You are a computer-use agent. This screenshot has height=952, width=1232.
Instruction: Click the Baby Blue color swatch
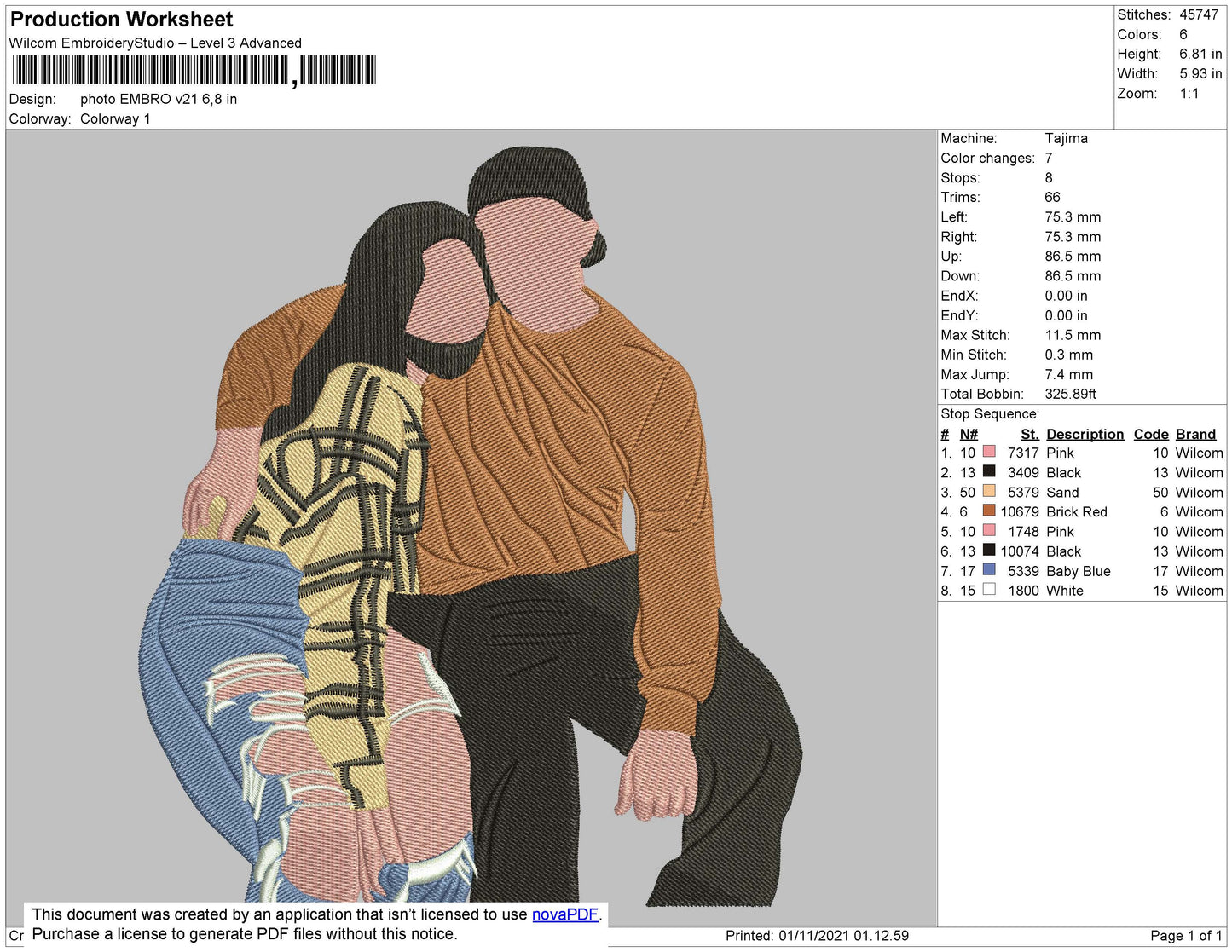pos(989,570)
